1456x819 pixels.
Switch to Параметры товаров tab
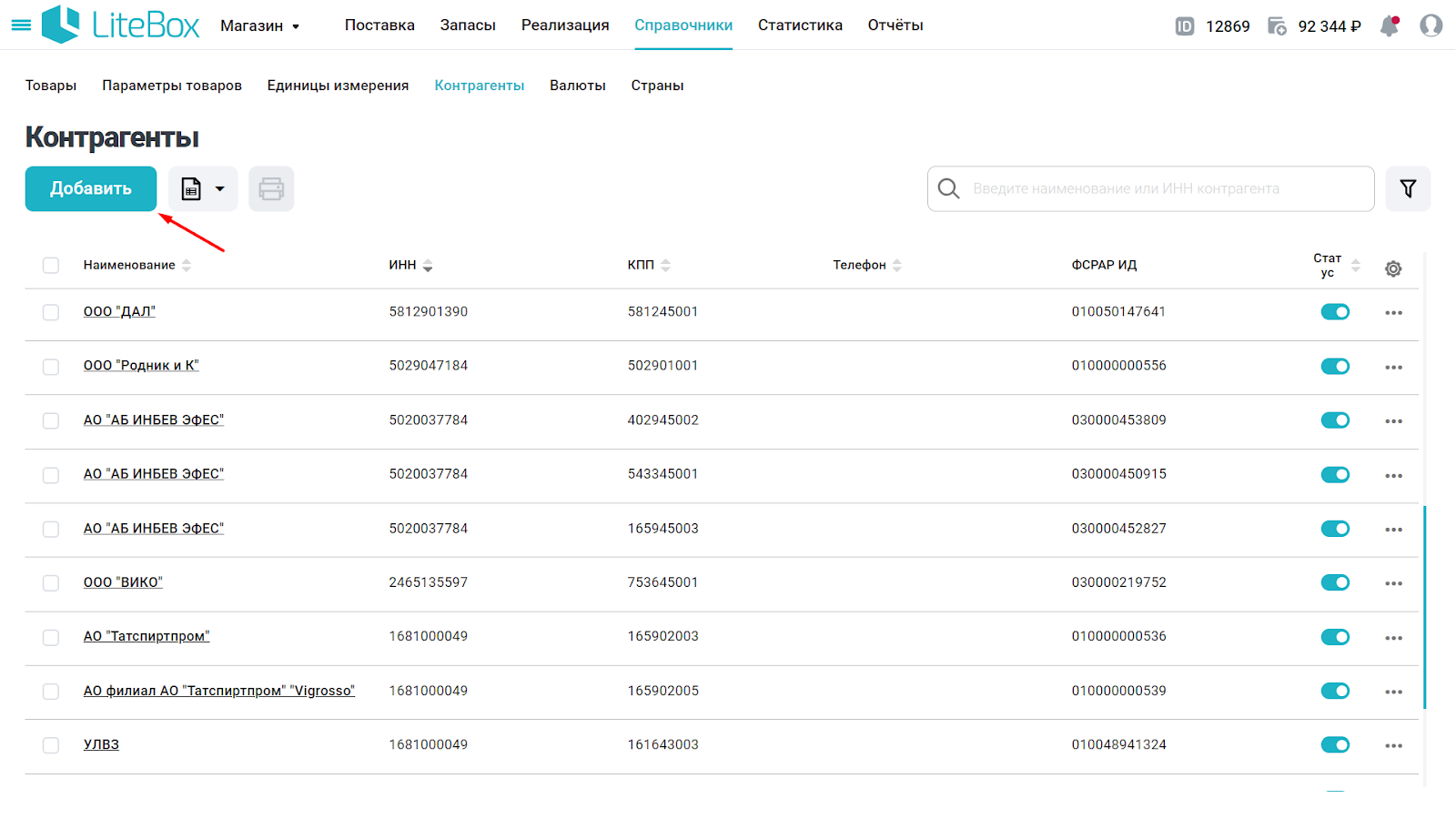coord(172,86)
